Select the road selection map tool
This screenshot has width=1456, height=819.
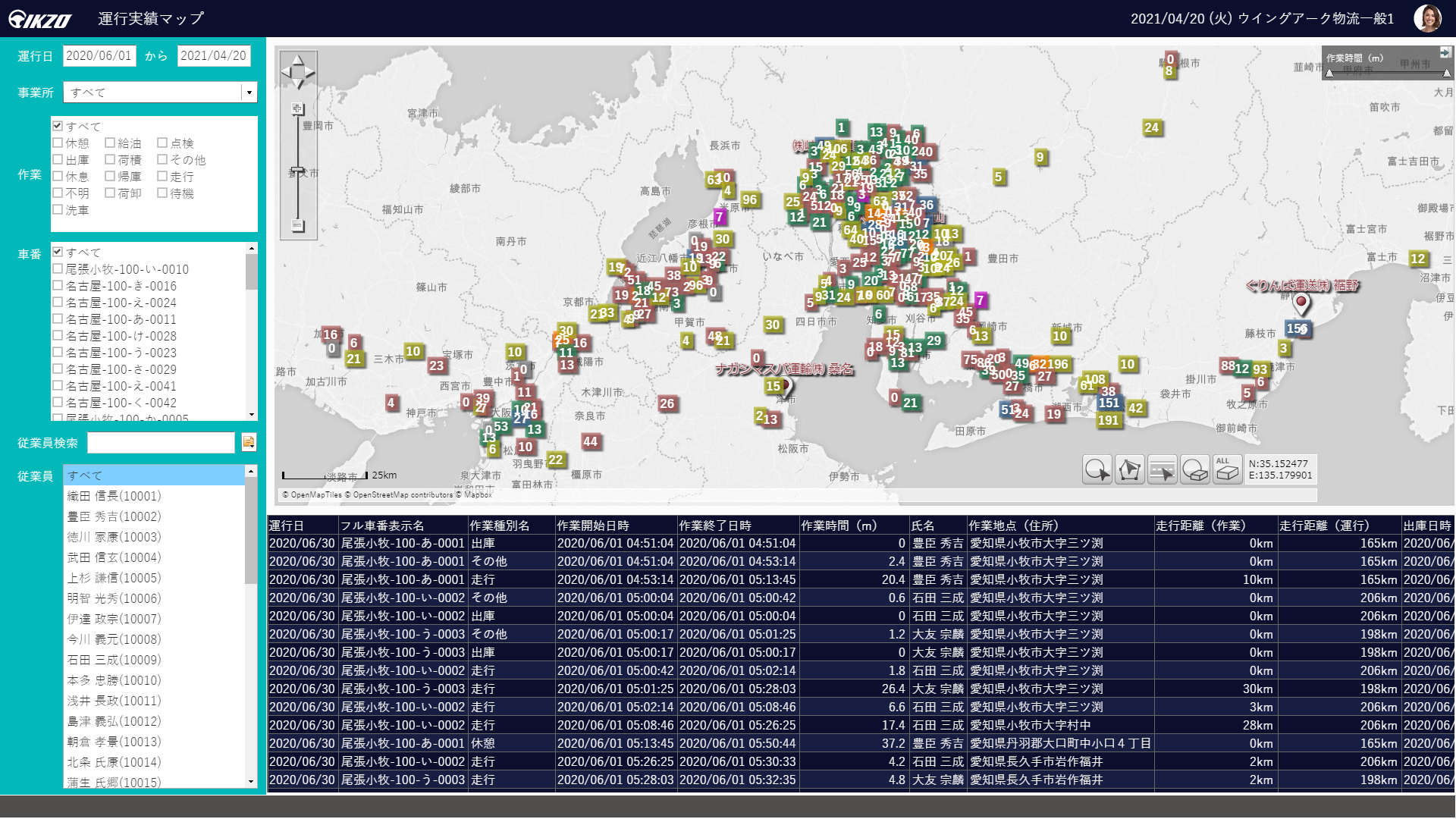tap(1162, 470)
